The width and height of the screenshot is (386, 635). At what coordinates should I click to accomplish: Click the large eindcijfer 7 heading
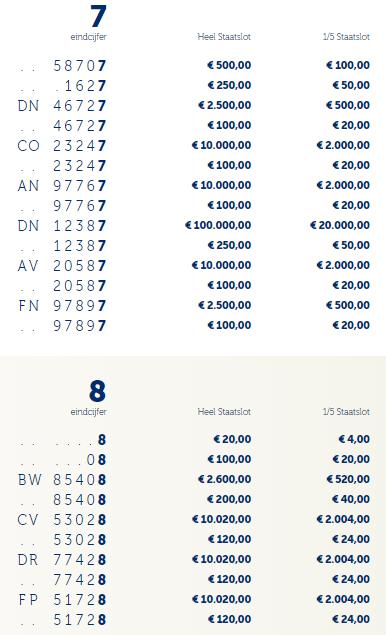[98, 16]
